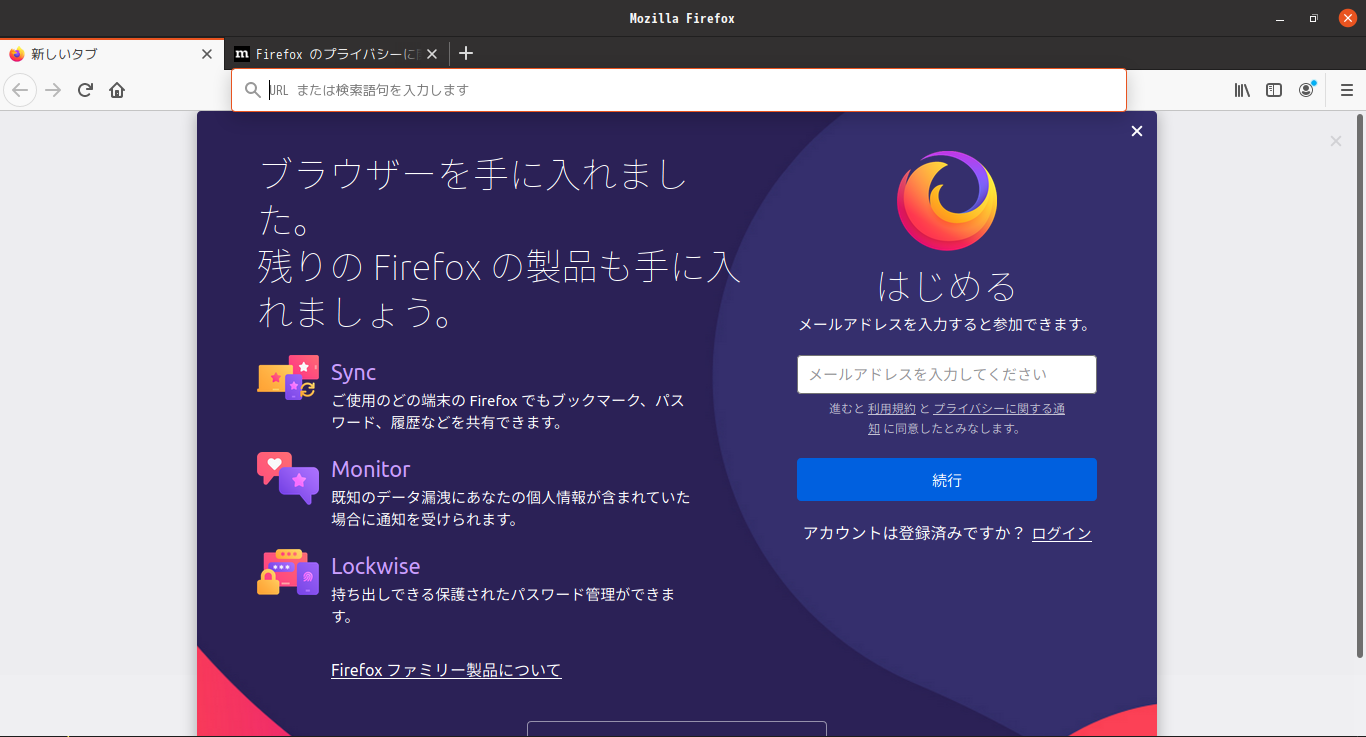Click the Lockwise heading
Screen dimensions: 1366x737
click(x=375, y=566)
